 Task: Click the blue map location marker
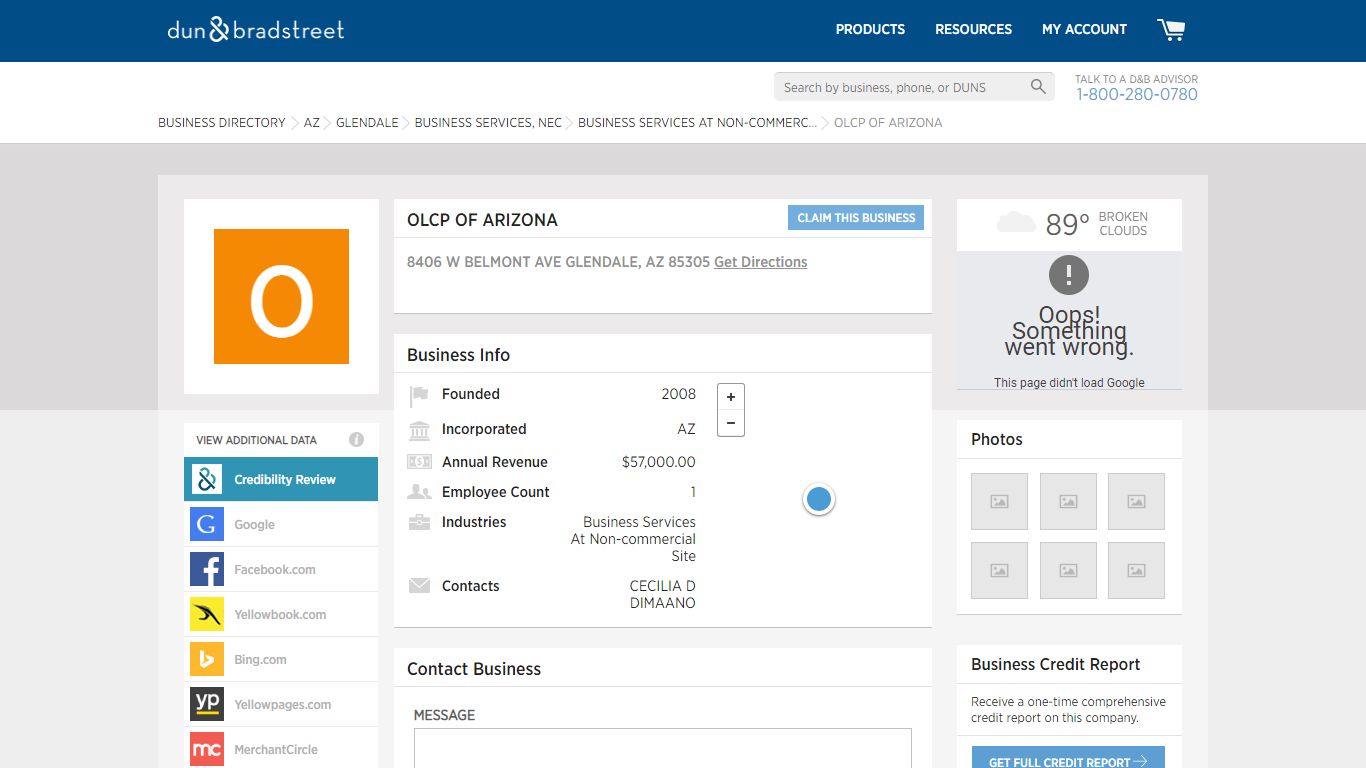[x=819, y=499]
